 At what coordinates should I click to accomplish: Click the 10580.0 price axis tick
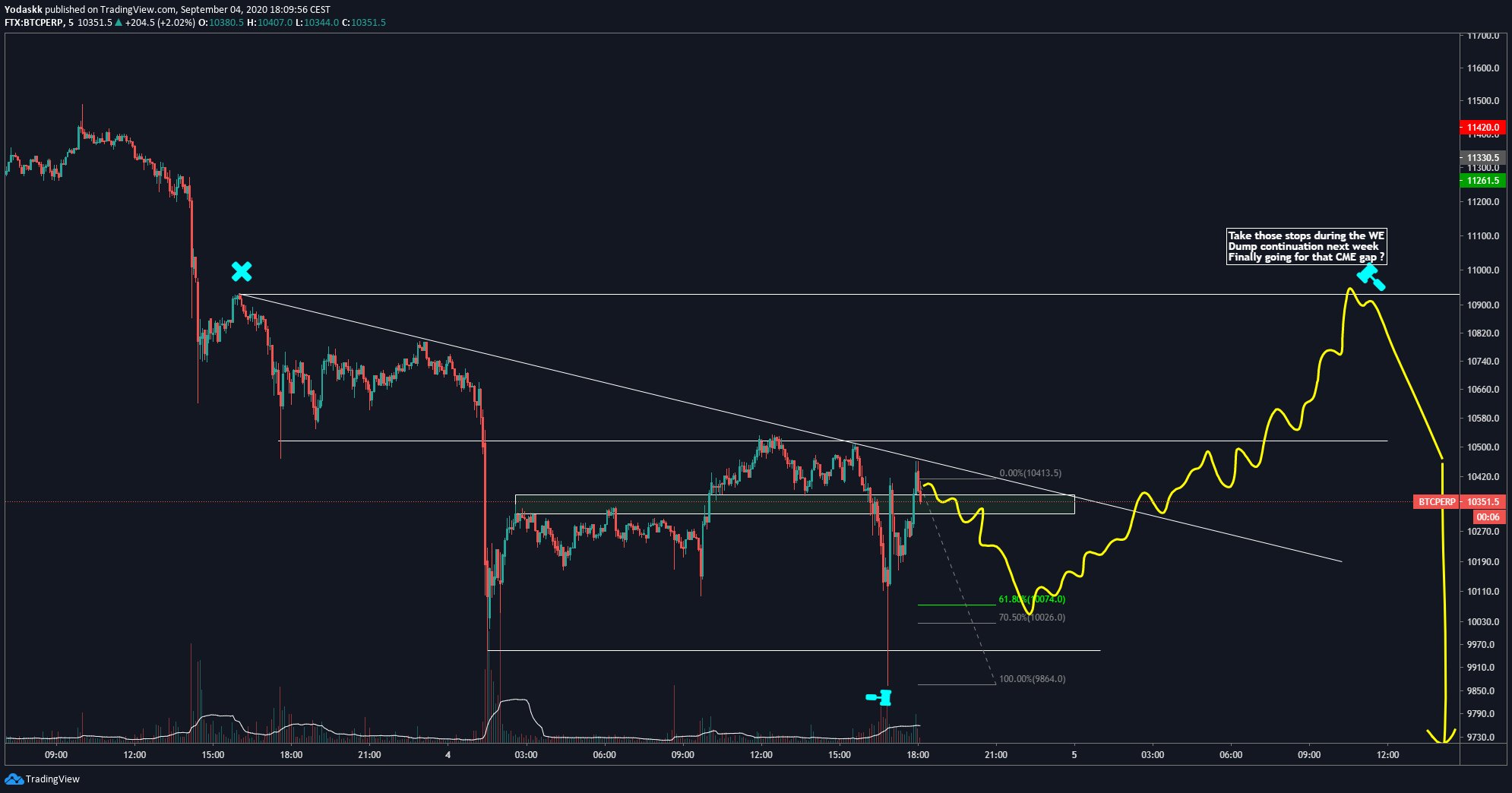pos(1483,419)
